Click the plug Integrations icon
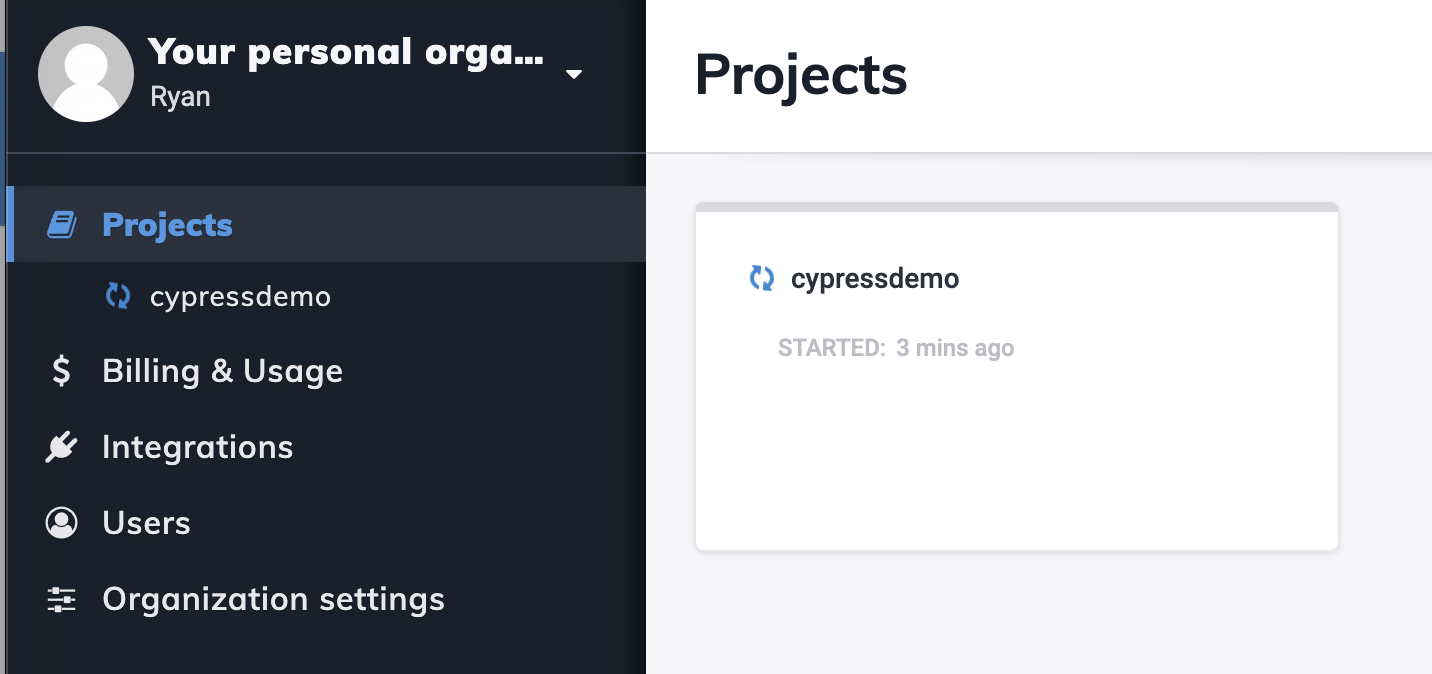1432x674 pixels. [x=62, y=447]
